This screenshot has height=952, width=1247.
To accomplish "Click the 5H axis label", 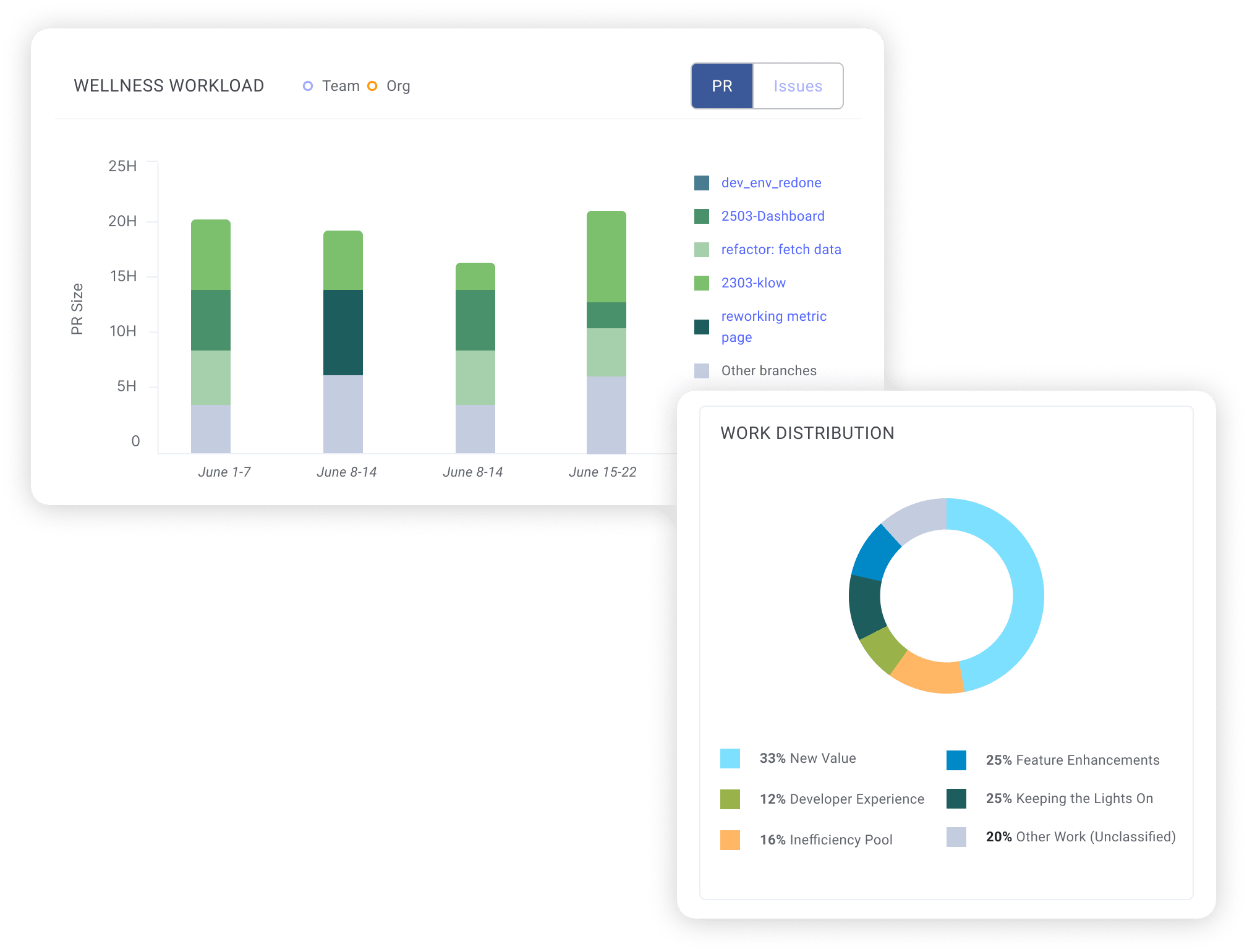I will point(127,386).
